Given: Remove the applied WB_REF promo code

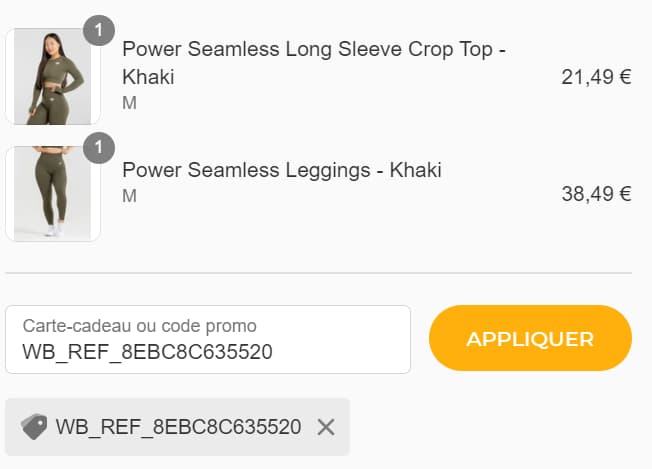Looking at the screenshot, I should [x=325, y=427].
